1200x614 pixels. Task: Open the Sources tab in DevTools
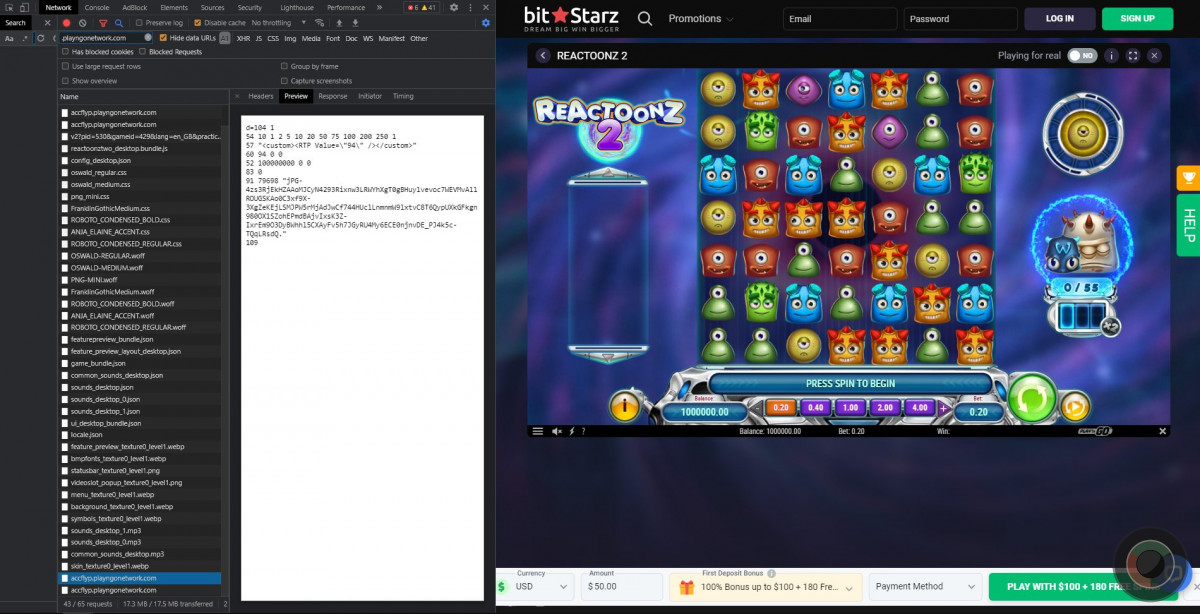[212, 7]
